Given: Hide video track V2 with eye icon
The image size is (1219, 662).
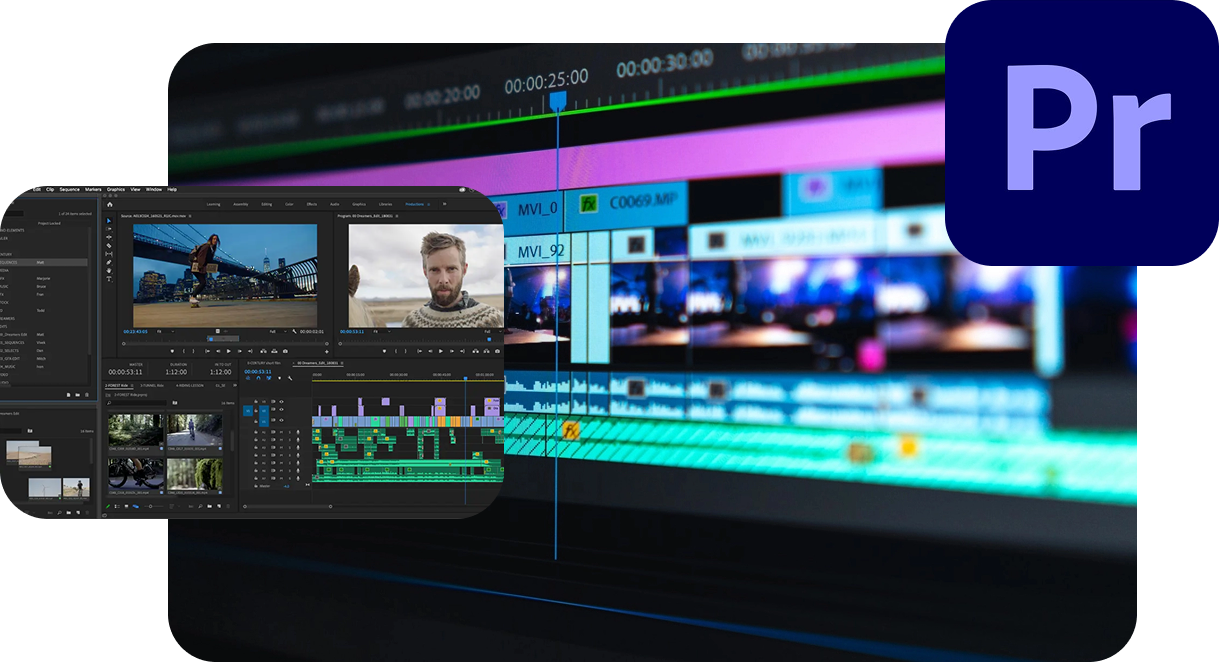Looking at the screenshot, I should pos(282,409).
